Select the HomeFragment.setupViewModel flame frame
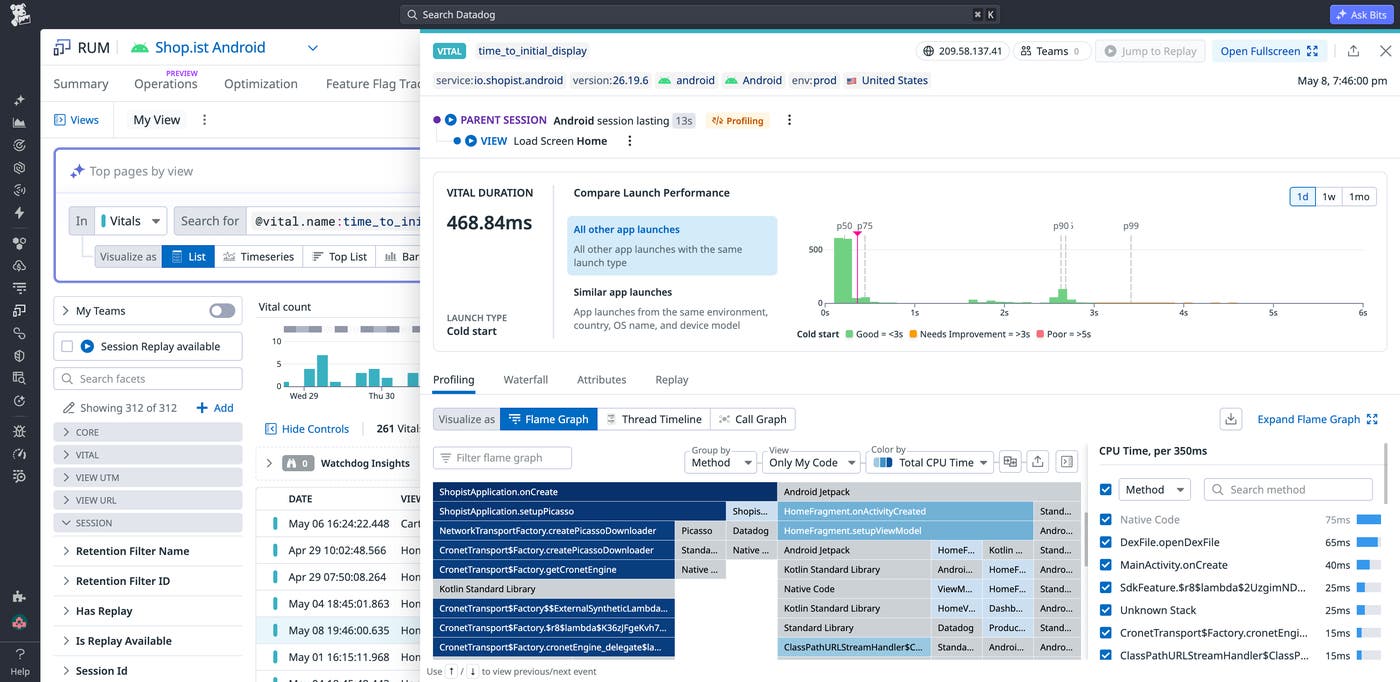 905,531
